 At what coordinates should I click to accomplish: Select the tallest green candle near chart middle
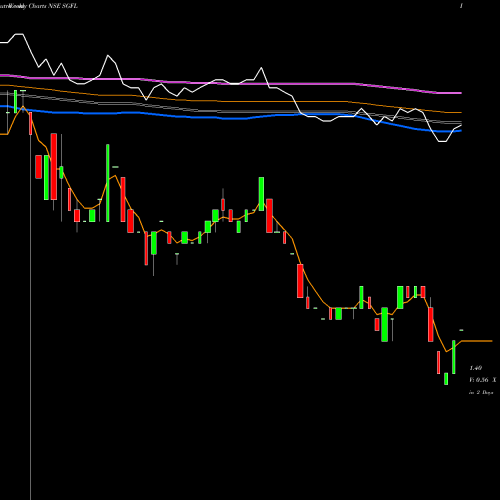pos(261,194)
